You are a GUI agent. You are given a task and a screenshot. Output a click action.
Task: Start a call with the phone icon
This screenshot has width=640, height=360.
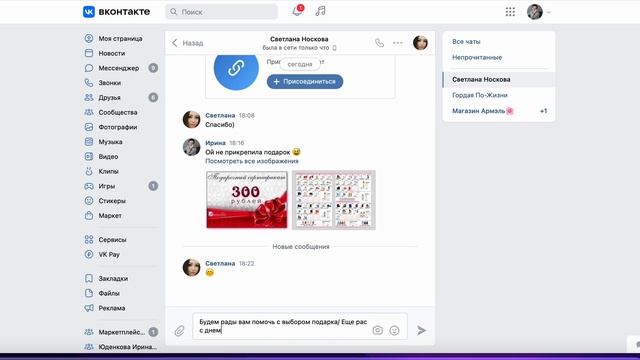click(379, 42)
